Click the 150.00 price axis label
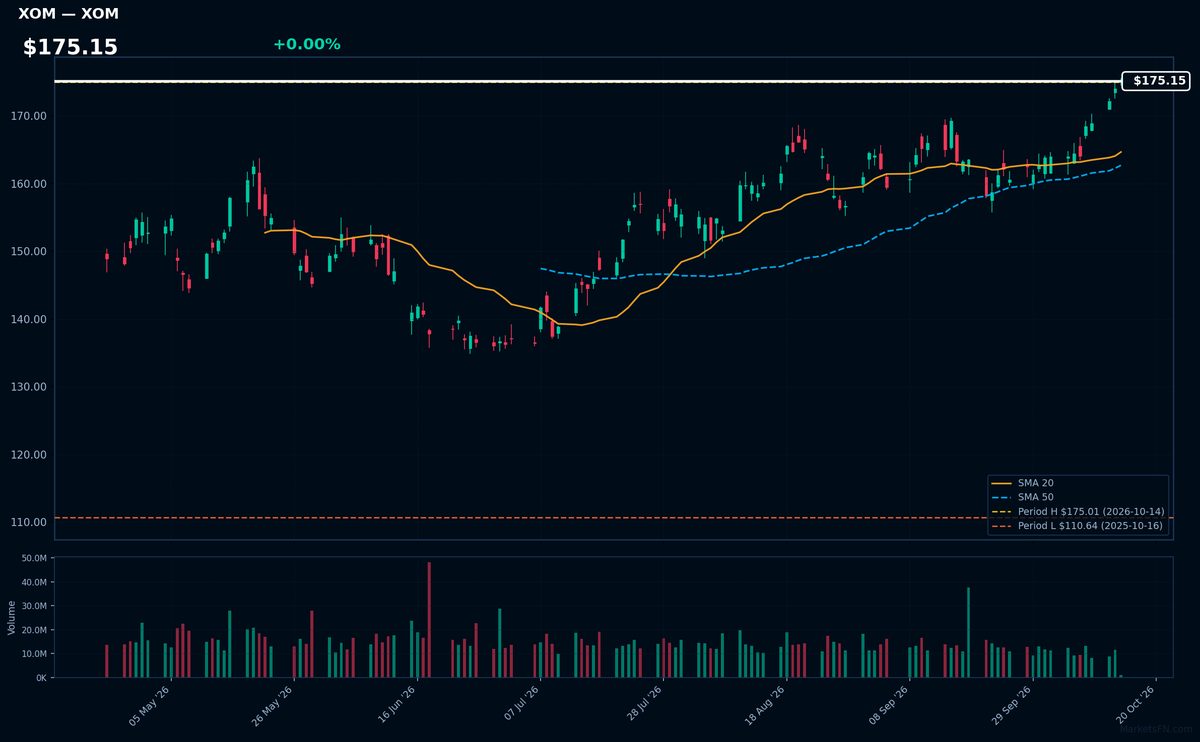 [x=30, y=252]
